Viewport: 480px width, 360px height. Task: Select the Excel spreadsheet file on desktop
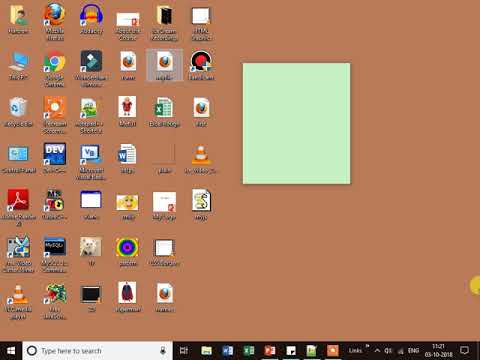[164, 112]
